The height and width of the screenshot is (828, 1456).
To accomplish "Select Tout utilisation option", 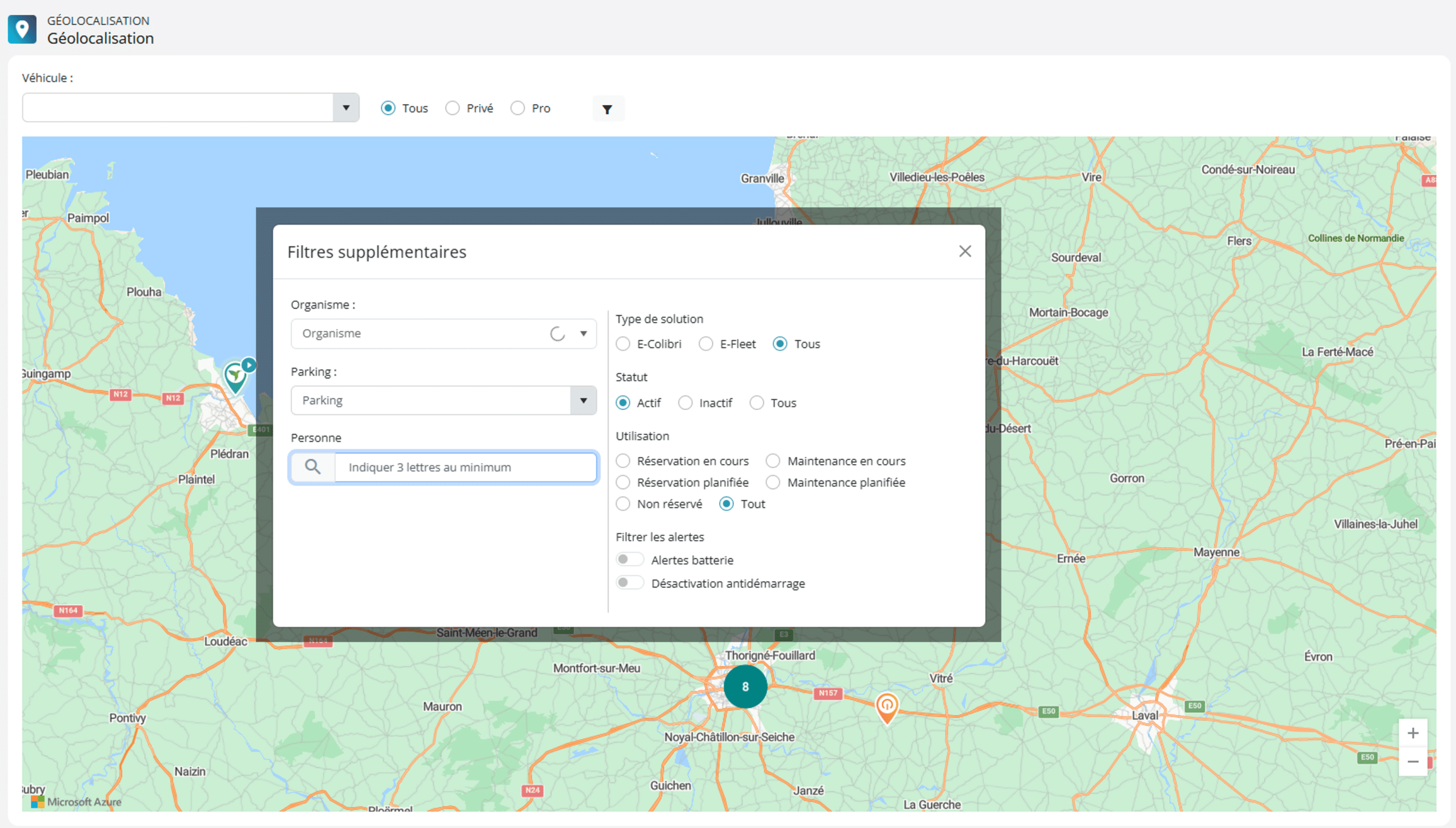I will point(726,504).
